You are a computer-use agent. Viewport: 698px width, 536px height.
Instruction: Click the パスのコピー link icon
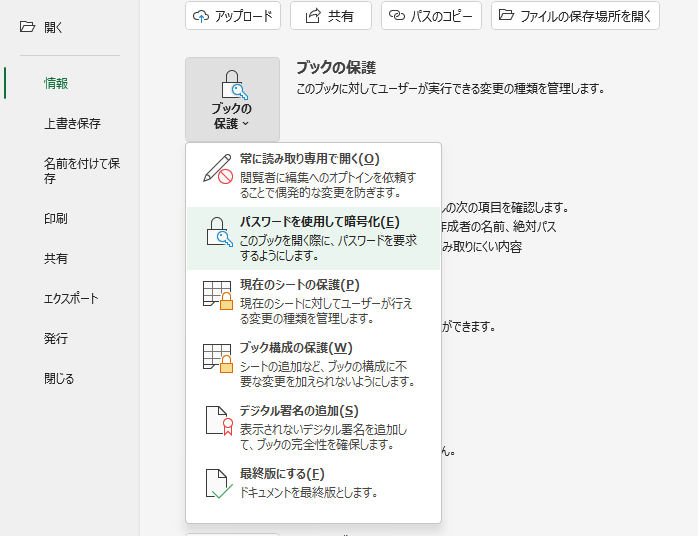(397, 16)
